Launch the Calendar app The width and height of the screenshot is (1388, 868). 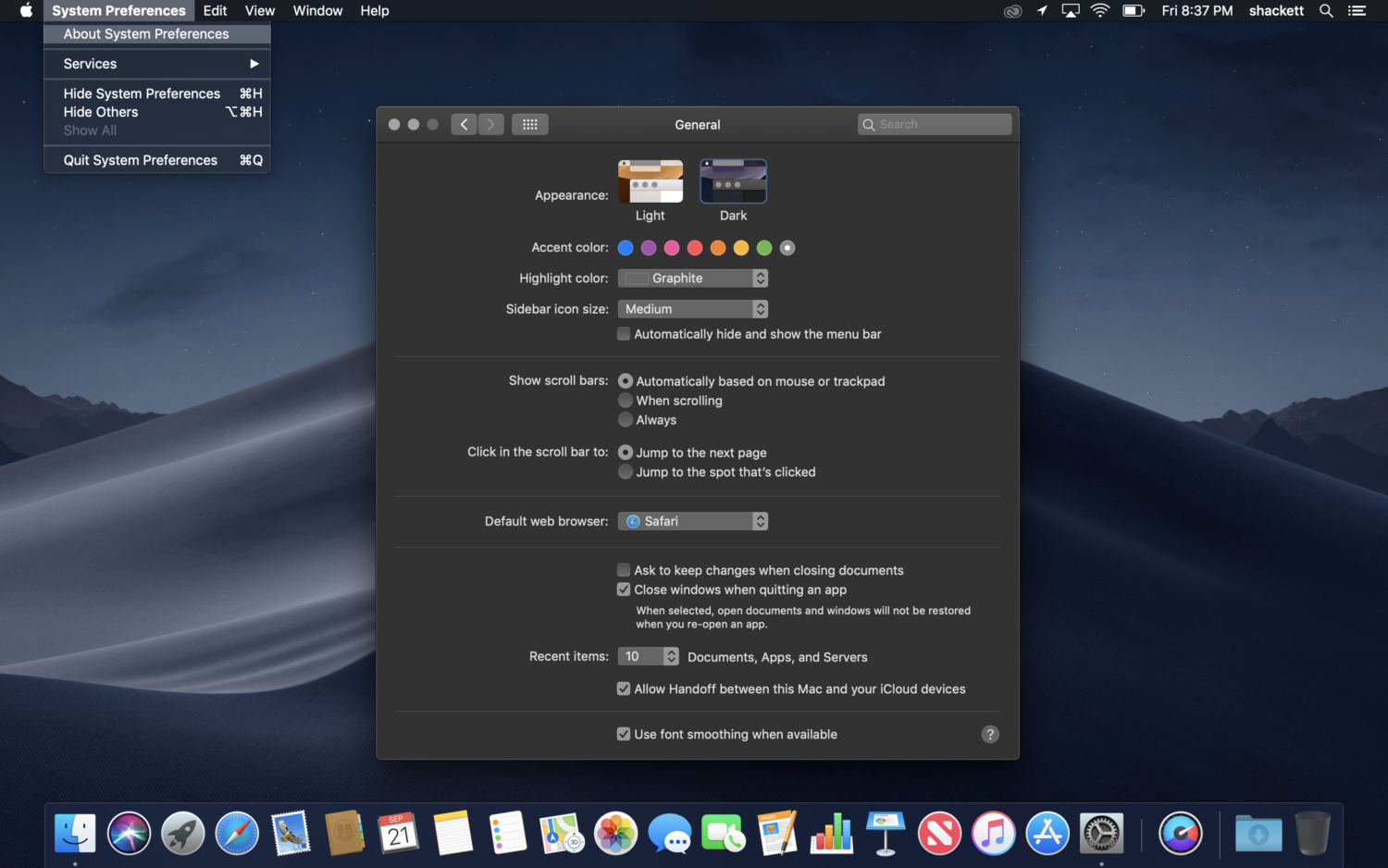[398, 833]
